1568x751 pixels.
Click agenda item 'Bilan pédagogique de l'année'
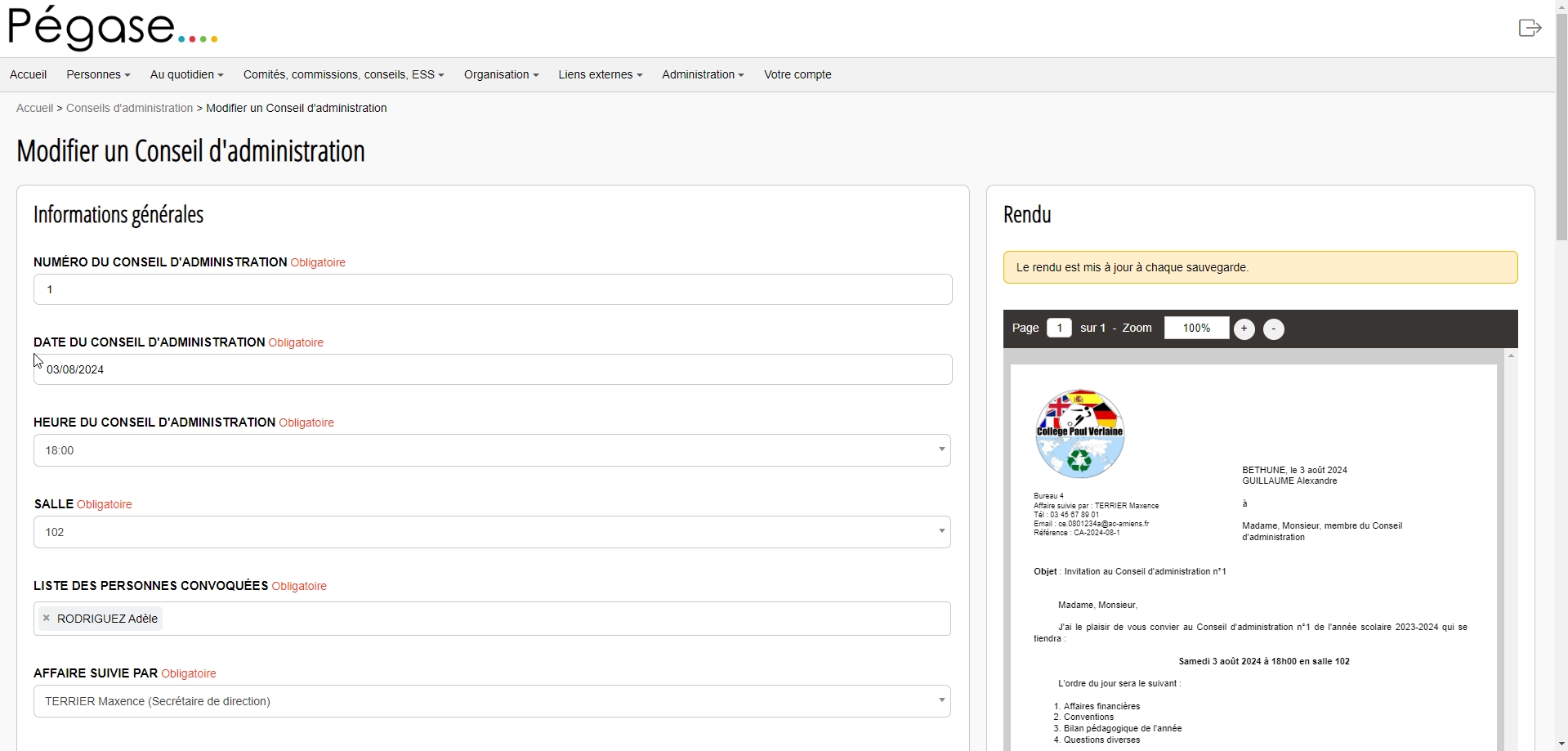tap(1123, 728)
